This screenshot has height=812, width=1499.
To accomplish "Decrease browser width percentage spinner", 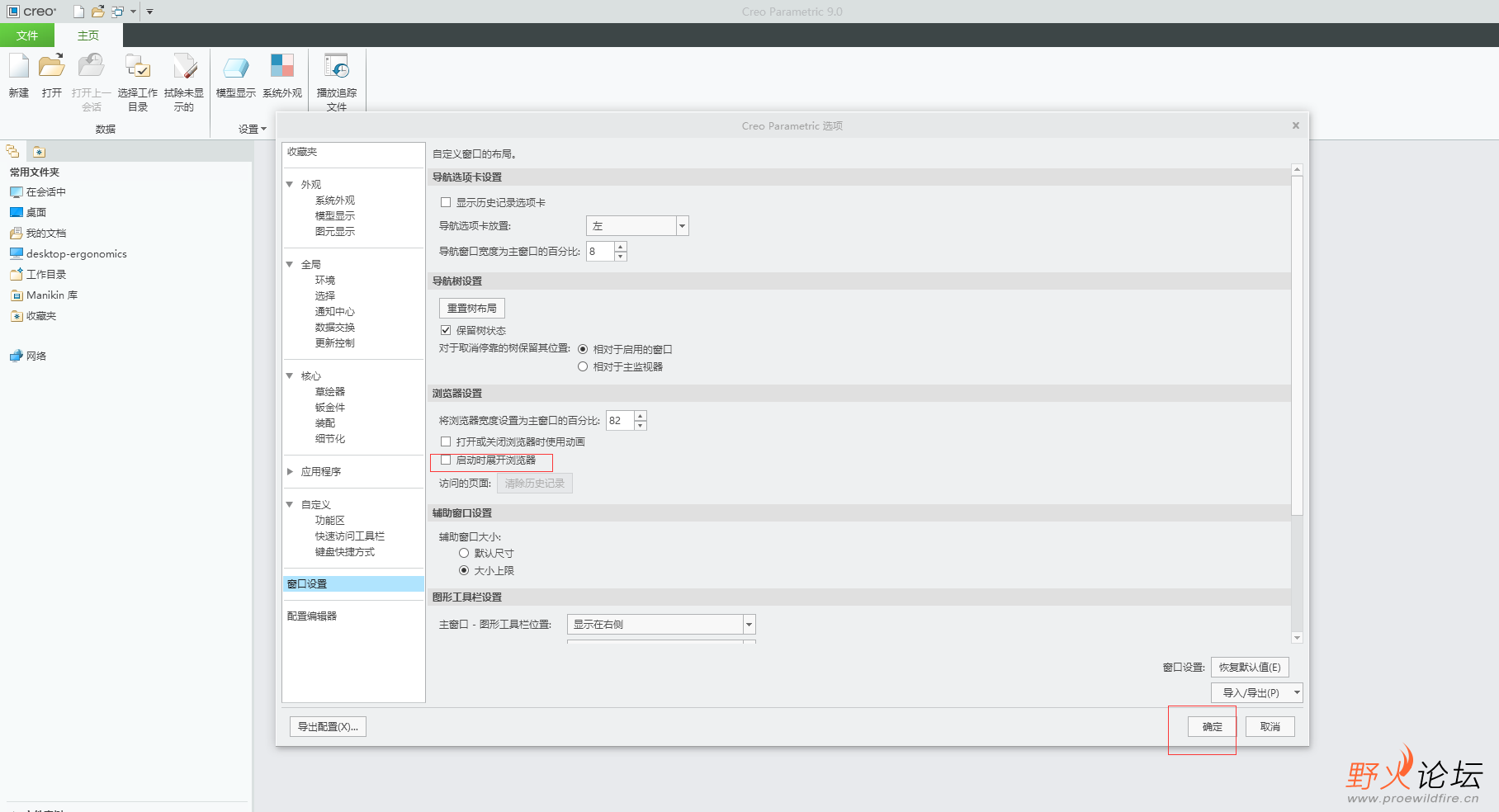I will 641,425.
